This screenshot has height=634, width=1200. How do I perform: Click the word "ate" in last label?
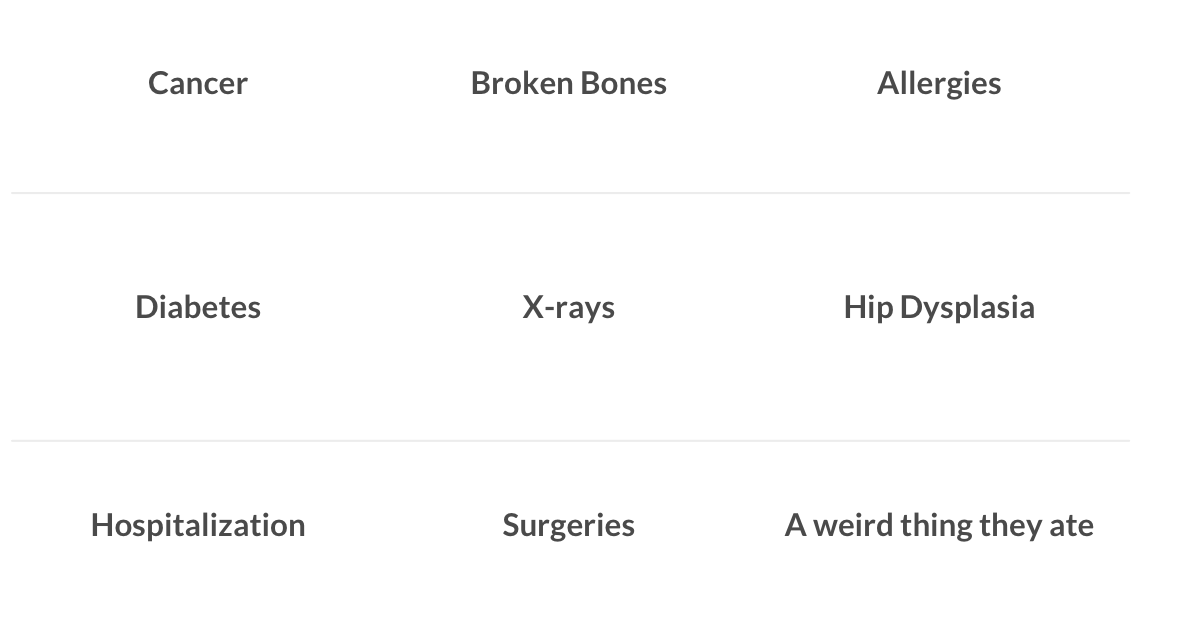coord(1071,526)
